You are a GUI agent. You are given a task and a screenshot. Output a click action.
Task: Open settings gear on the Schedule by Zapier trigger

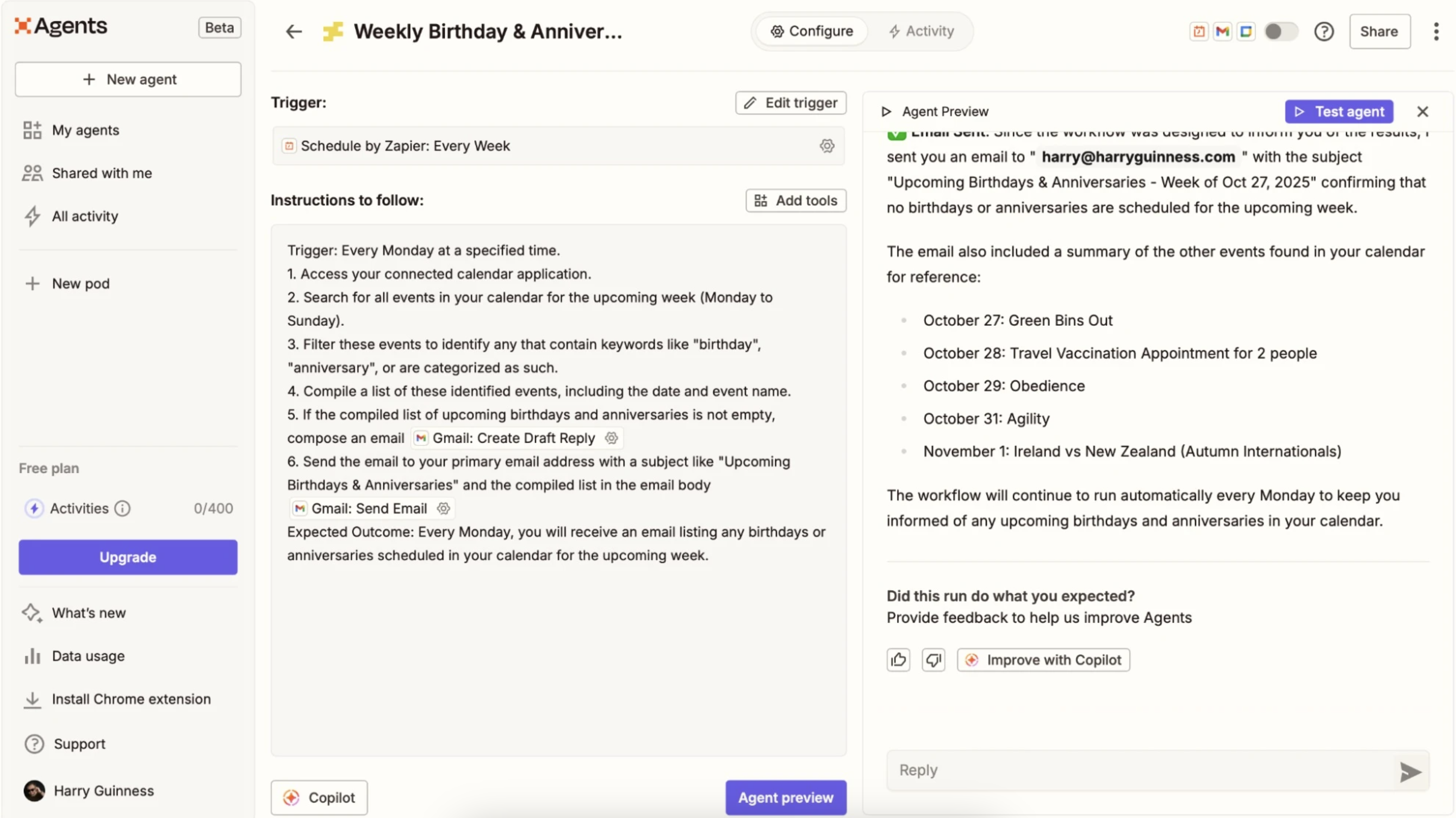click(827, 146)
